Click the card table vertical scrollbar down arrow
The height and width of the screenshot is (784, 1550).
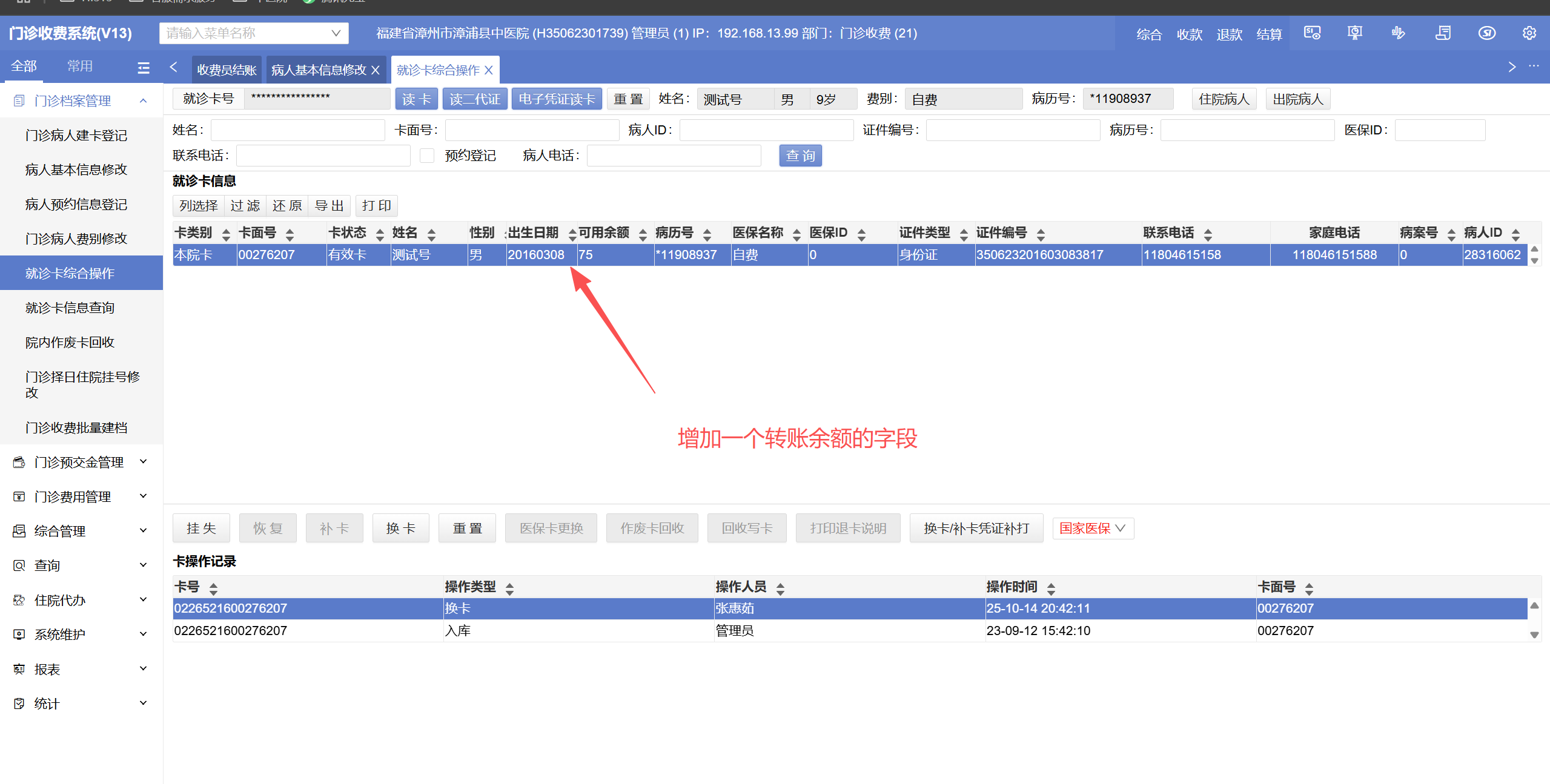coord(1534,261)
